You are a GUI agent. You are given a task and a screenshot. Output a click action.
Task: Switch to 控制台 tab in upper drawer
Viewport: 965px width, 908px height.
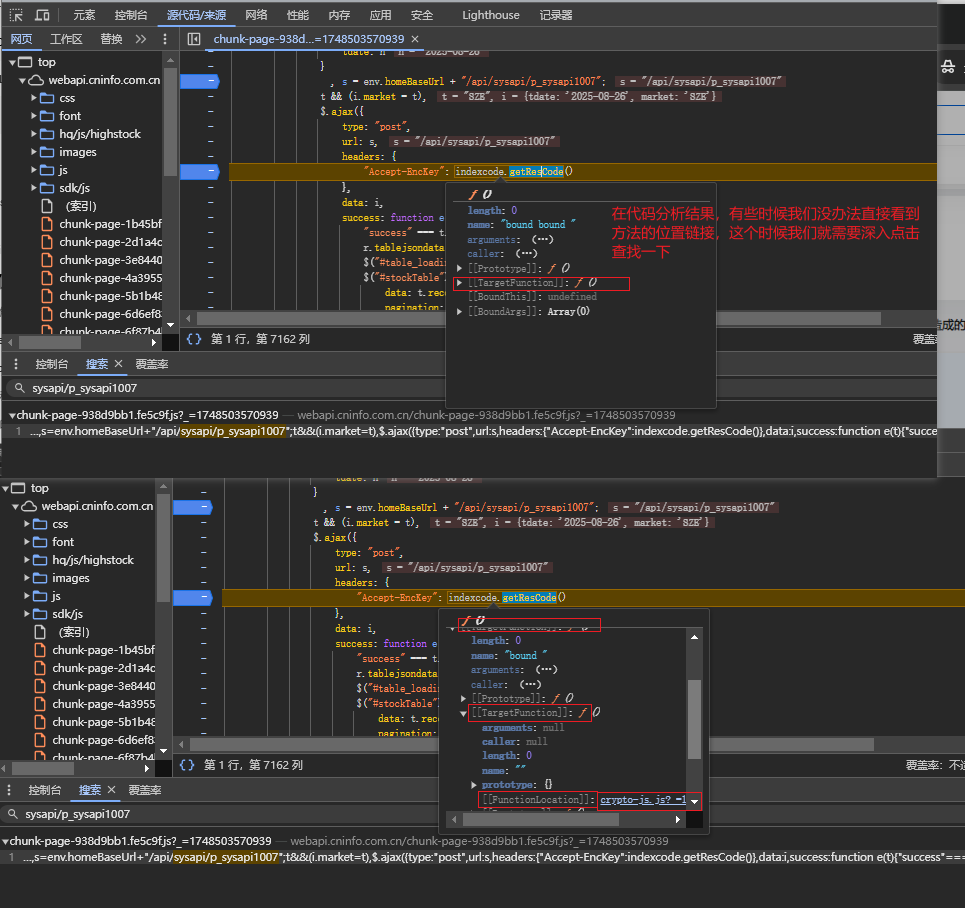pyautogui.click(x=52, y=364)
